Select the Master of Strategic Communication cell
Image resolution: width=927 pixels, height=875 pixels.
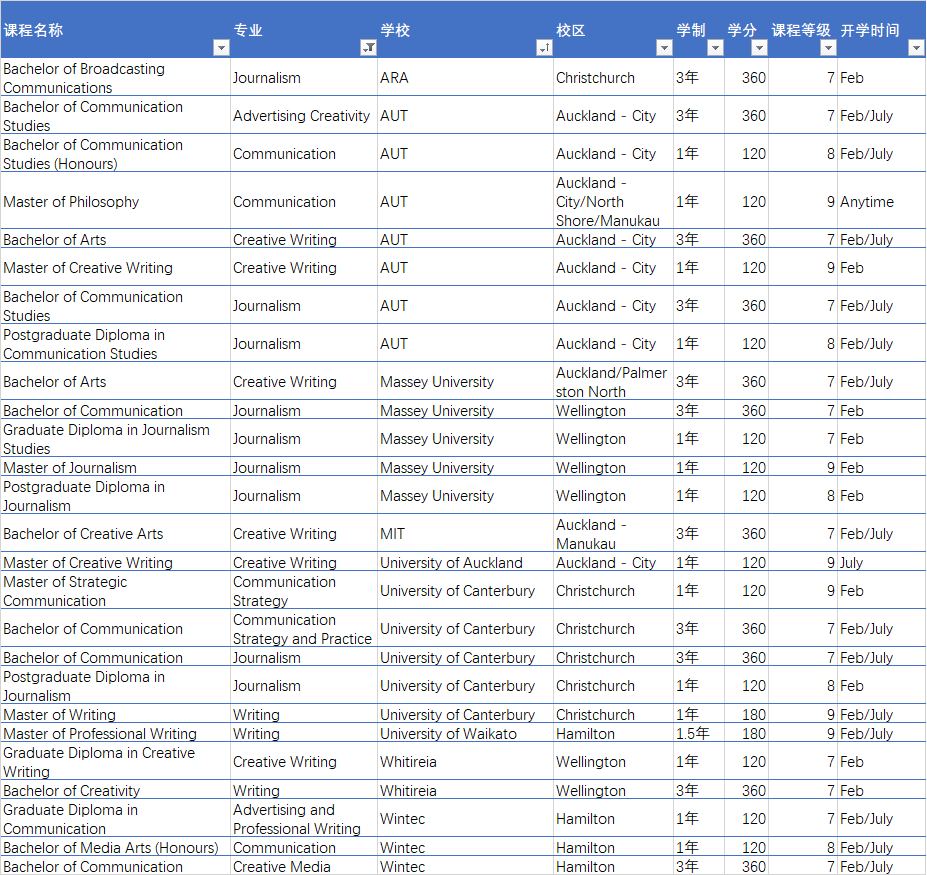click(115, 591)
